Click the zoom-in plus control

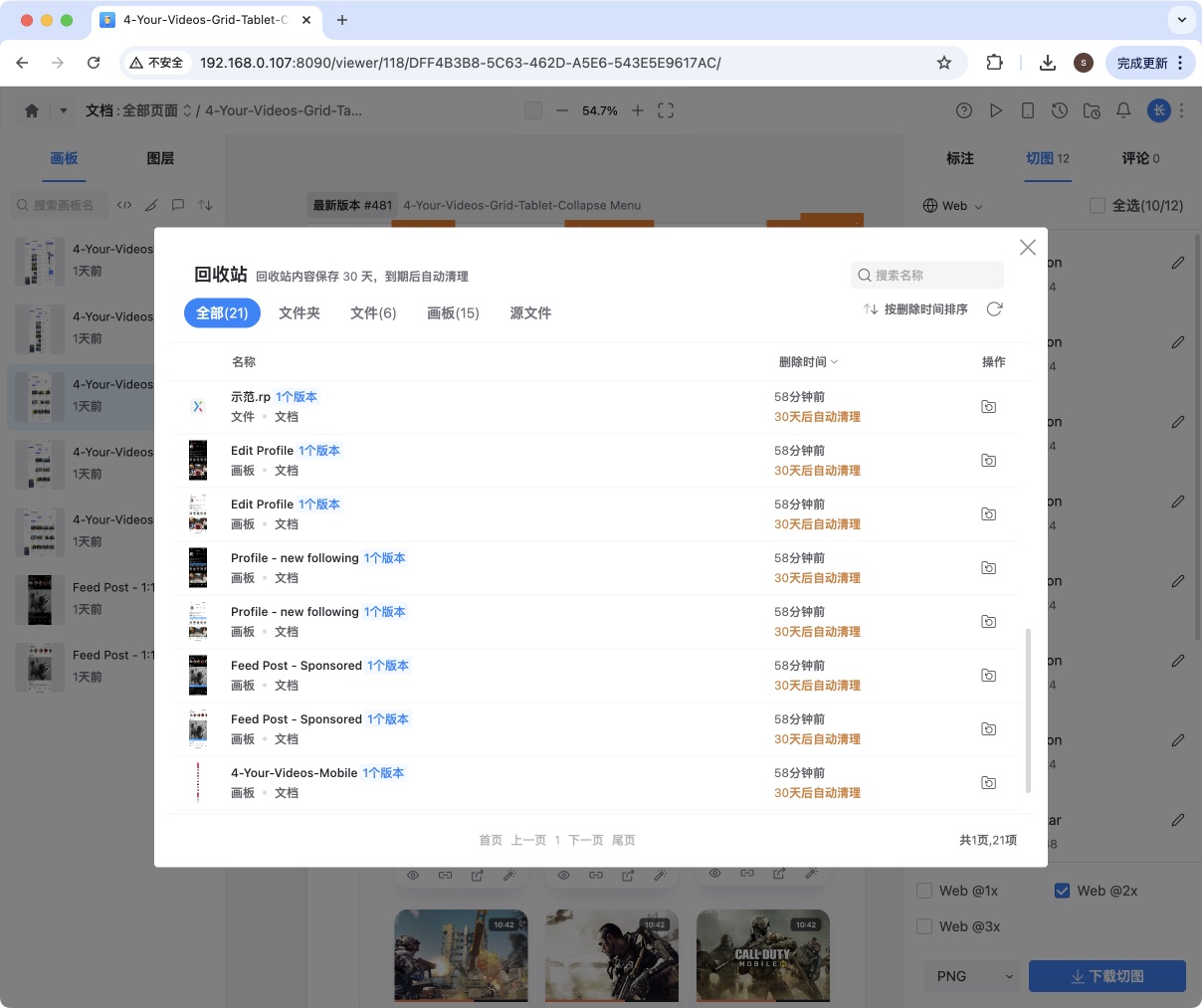tap(638, 110)
